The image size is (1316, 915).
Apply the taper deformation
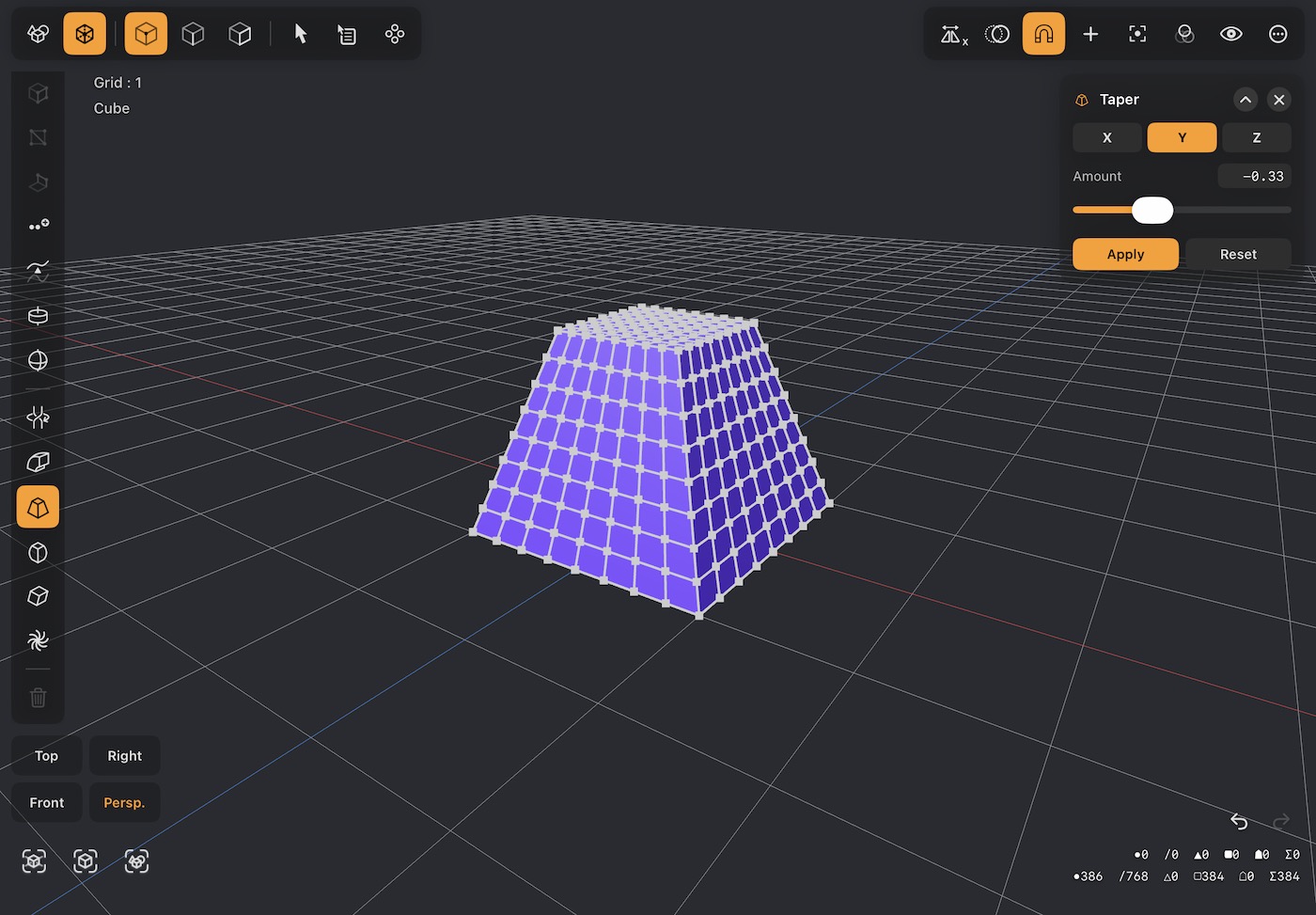click(1126, 254)
